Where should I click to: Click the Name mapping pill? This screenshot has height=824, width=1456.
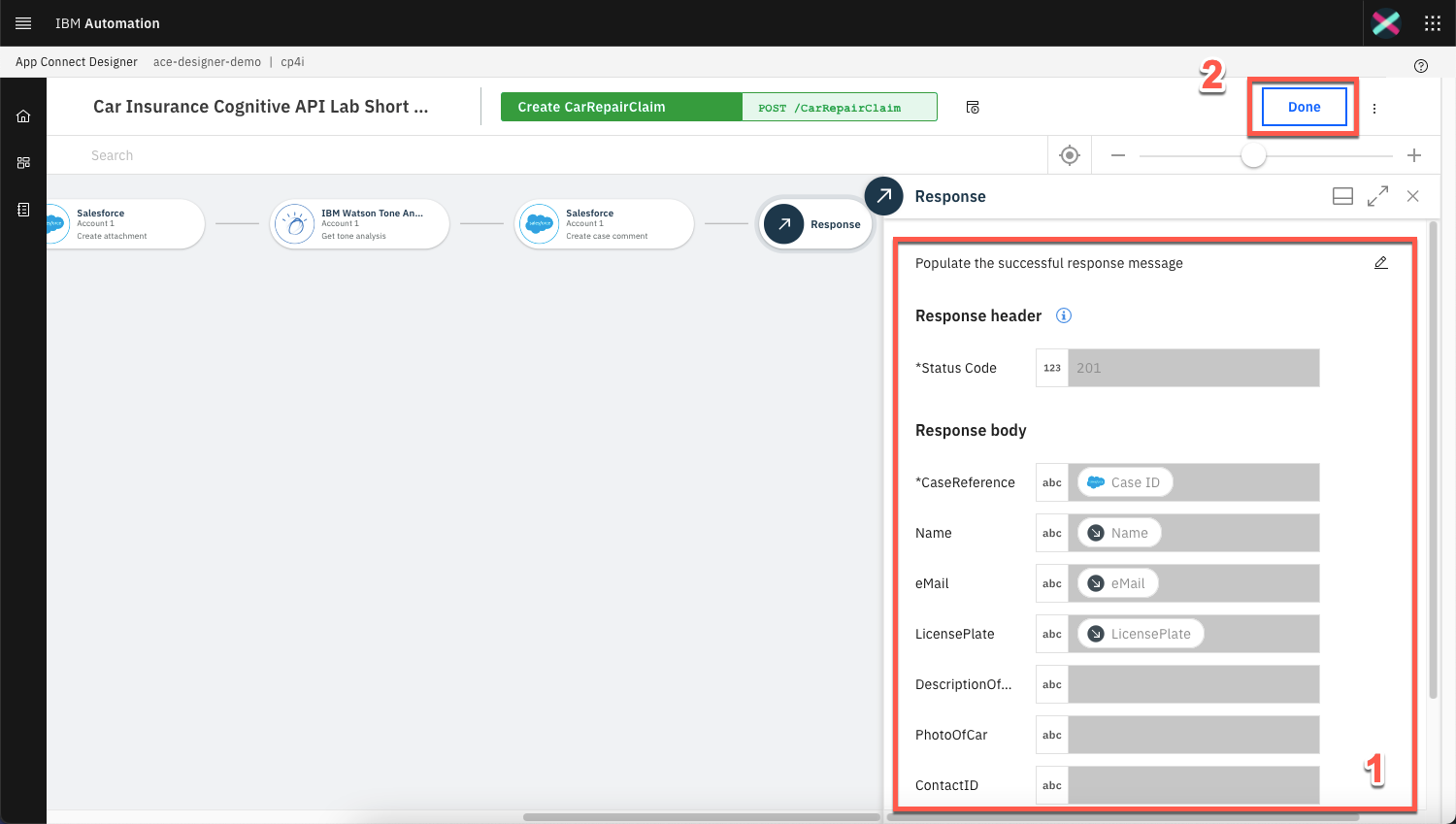pyautogui.click(x=1119, y=533)
